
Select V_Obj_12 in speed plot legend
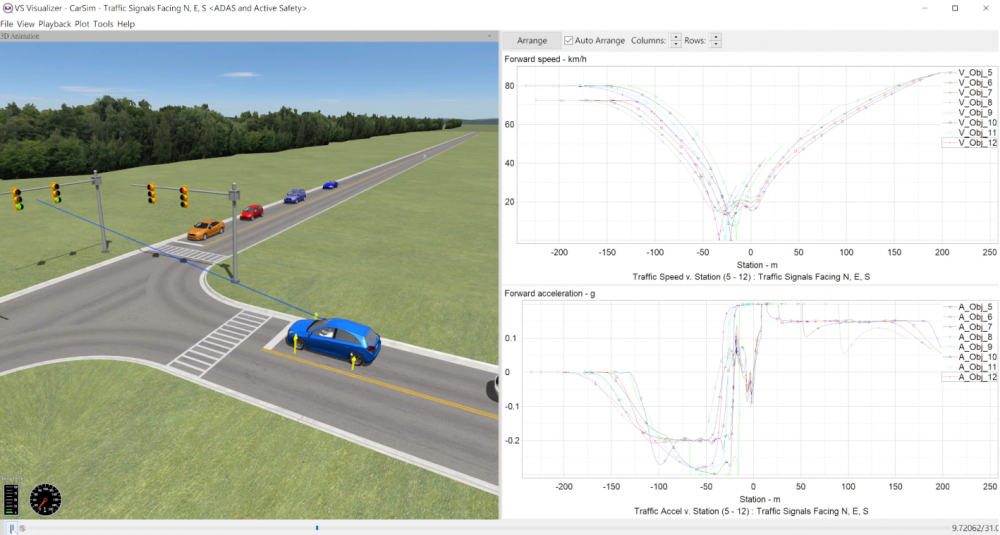[x=976, y=143]
